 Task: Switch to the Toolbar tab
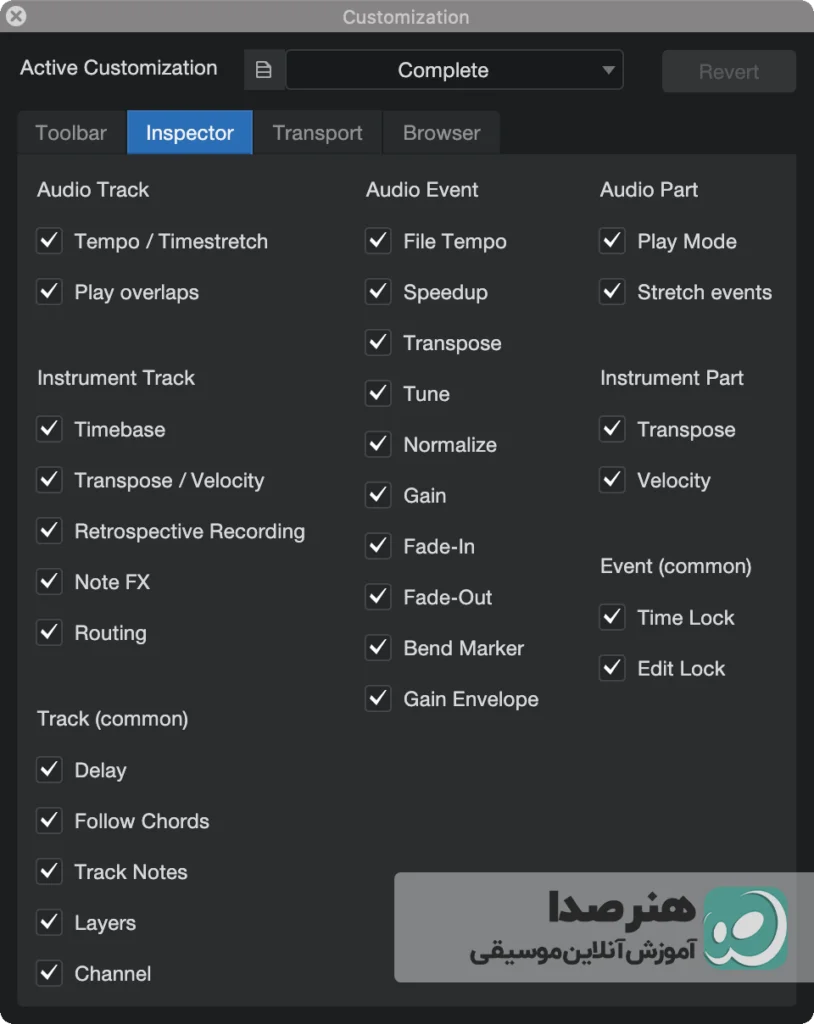pyautogui.click(x=71, y=133)
